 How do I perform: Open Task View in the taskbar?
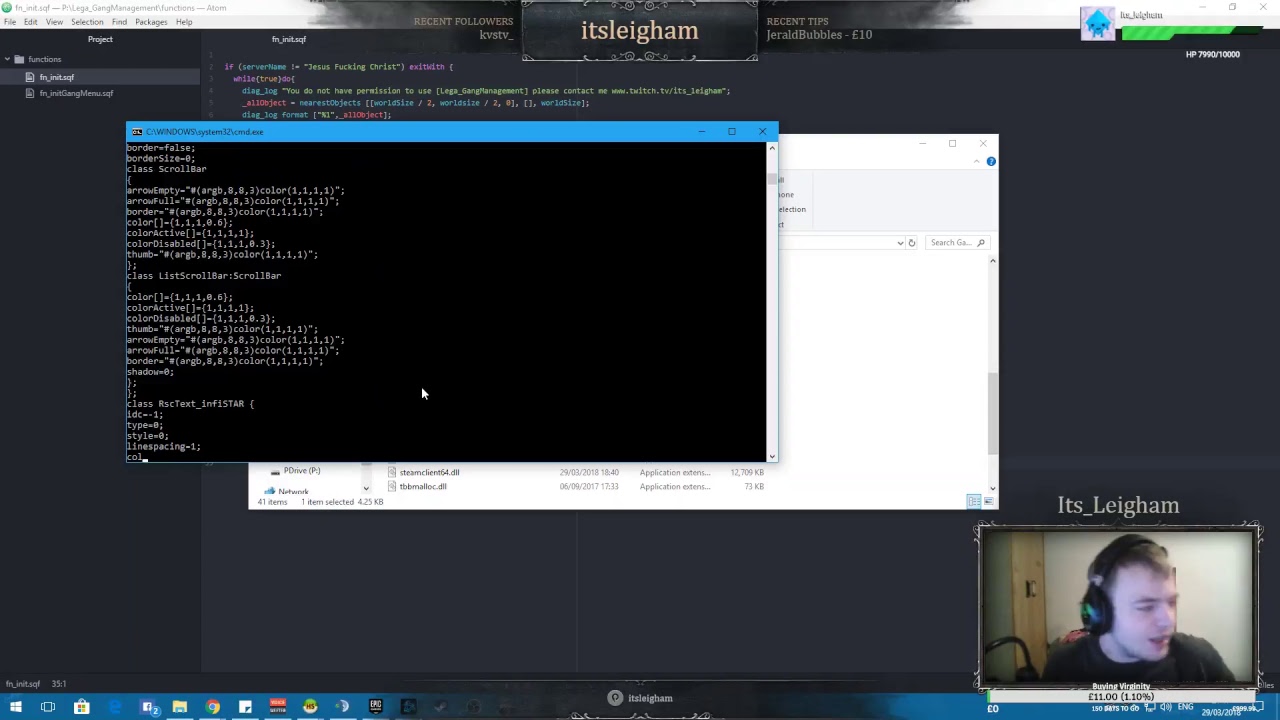tap(48, 708)
